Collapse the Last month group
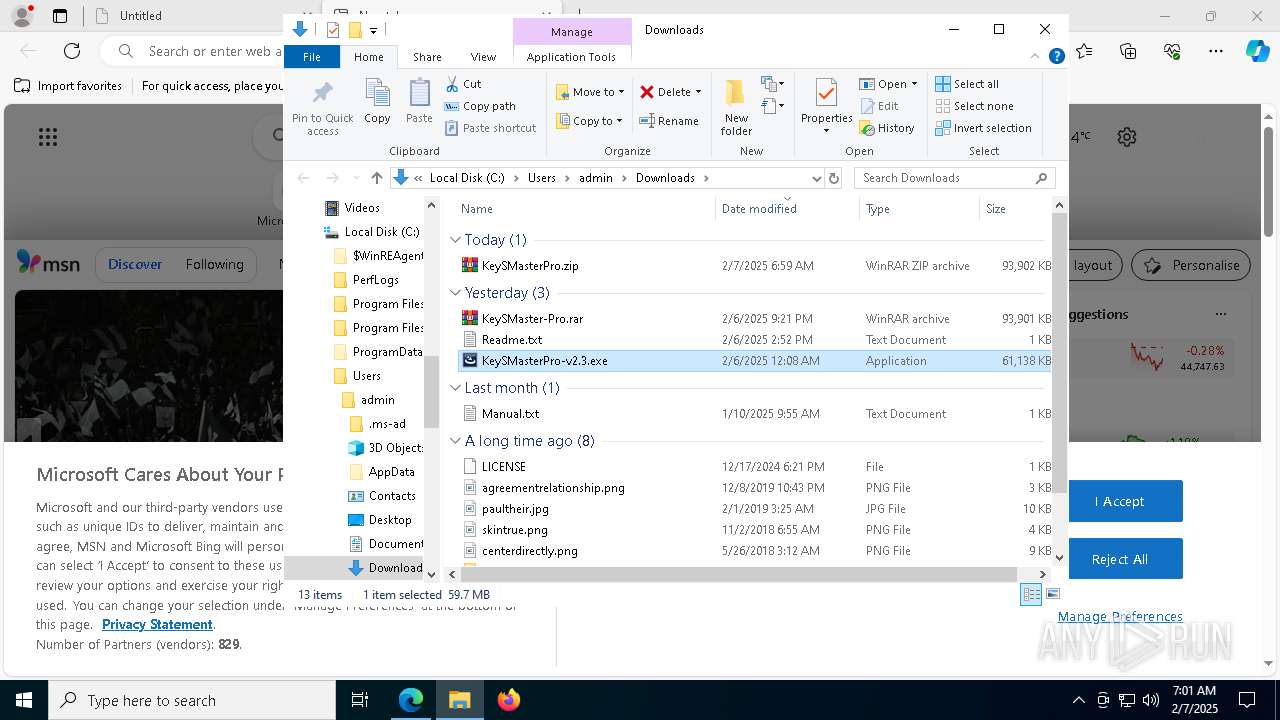Image resolution: width=1280 pixels, height=720 pixels. 455,388
